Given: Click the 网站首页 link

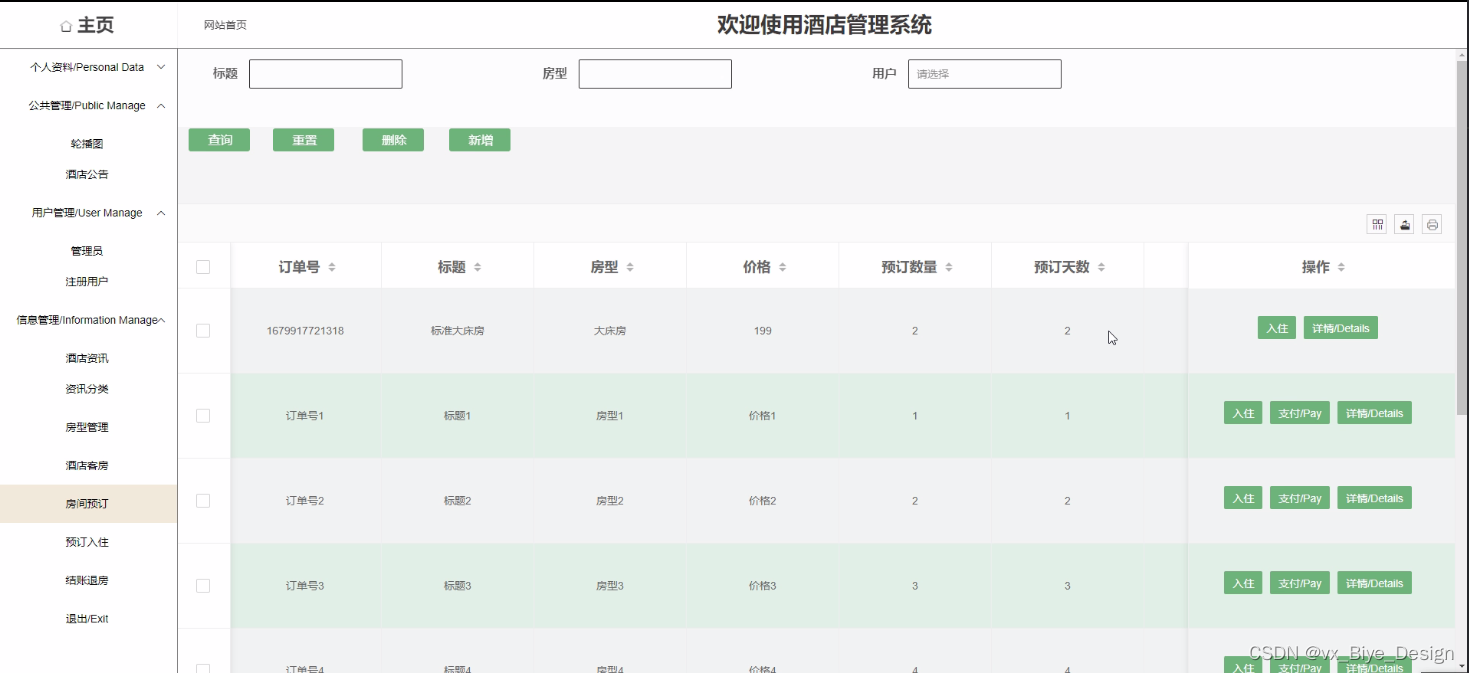Looking at the screenshot, I should click(225, 25).
